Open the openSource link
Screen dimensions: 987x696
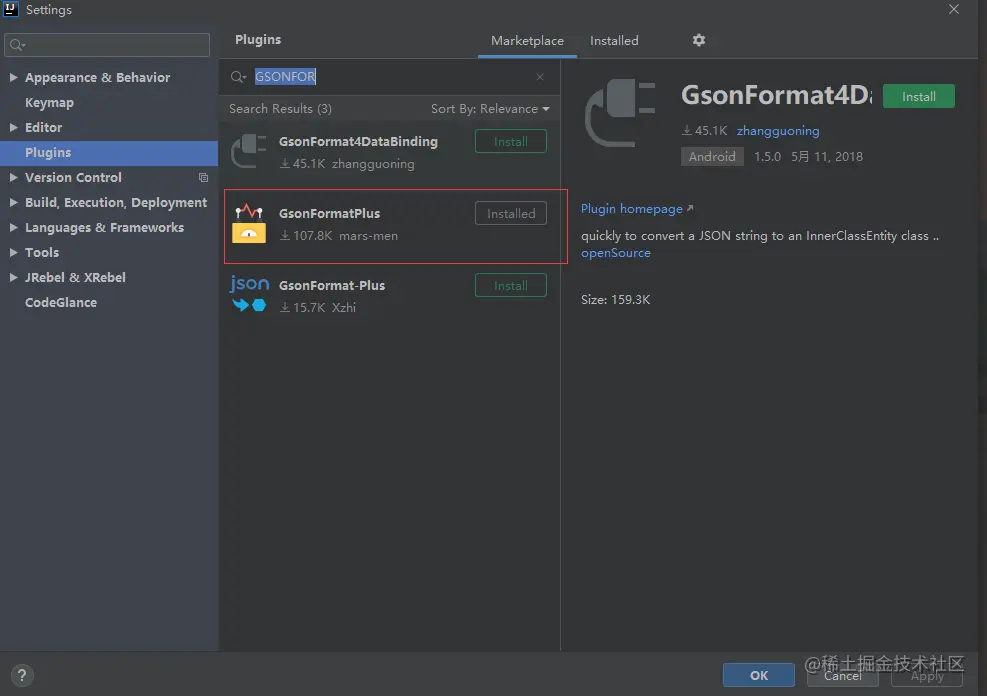[616, 253]
